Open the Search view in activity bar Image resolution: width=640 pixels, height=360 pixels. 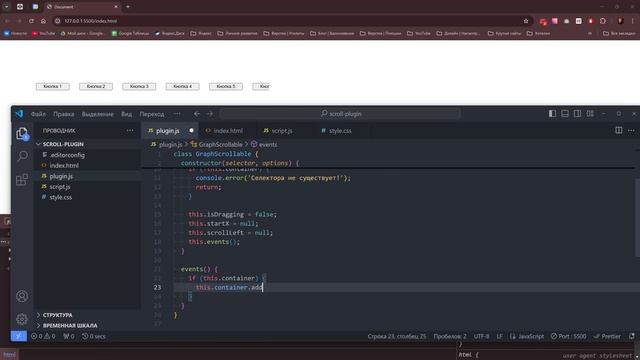pyautogui.click(x=22, y=156)
